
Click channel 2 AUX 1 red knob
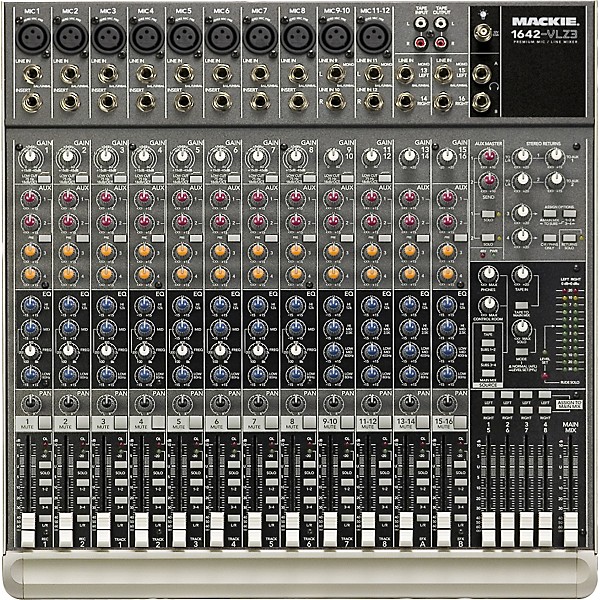(68, 199)
